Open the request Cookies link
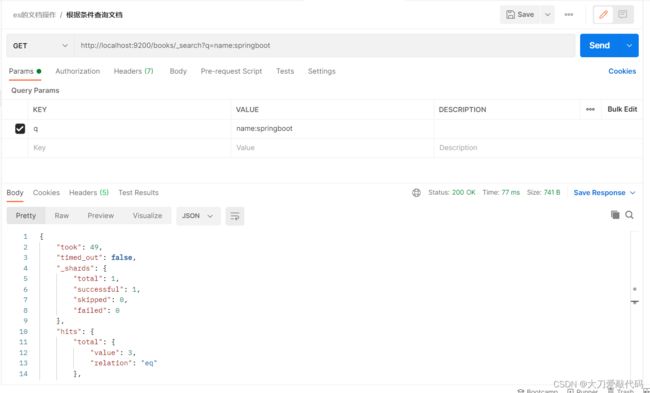650x393 pixels. pyautogui.click(x=622, y=71)
